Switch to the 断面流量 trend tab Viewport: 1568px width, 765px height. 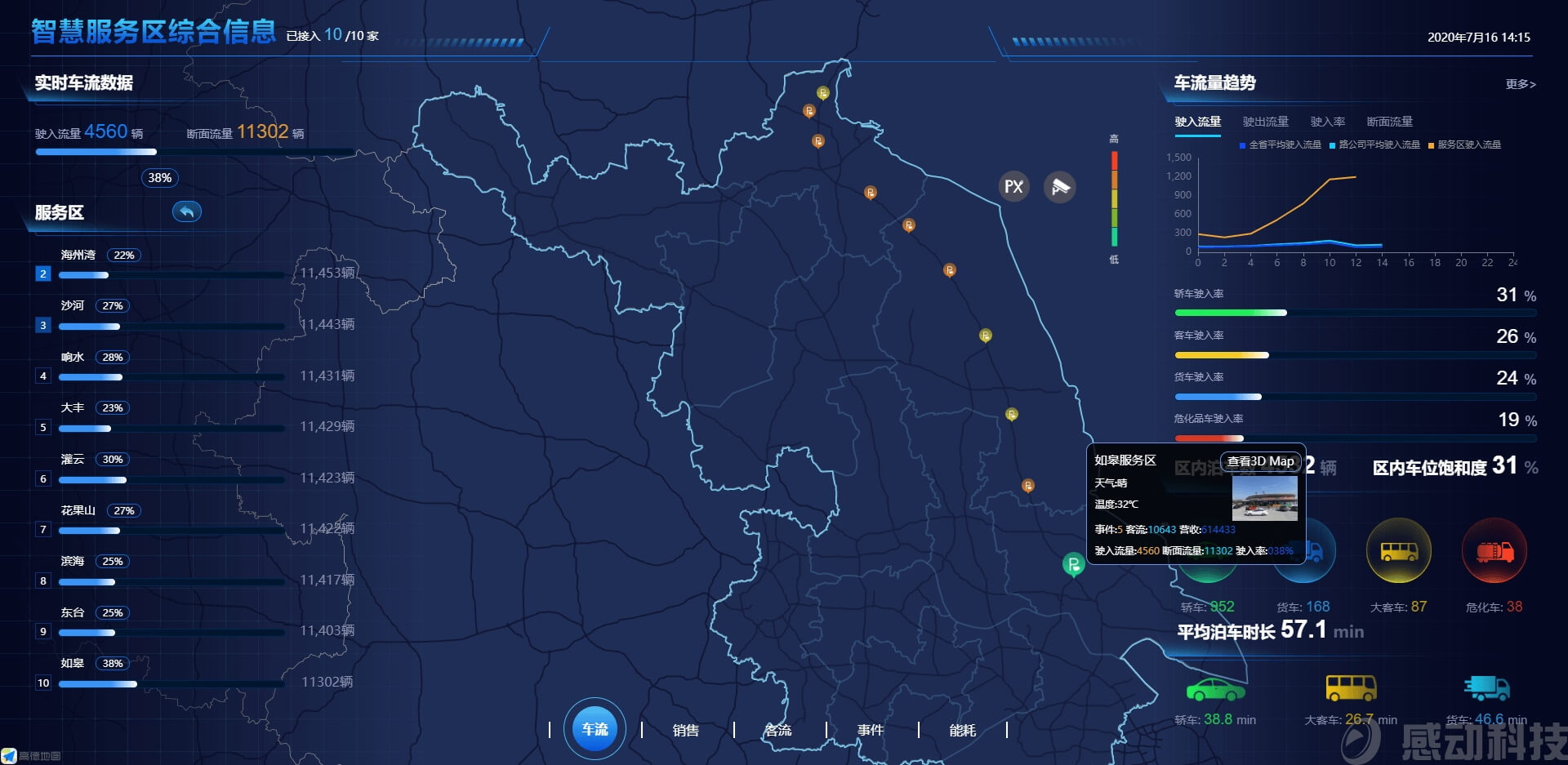1389,122
